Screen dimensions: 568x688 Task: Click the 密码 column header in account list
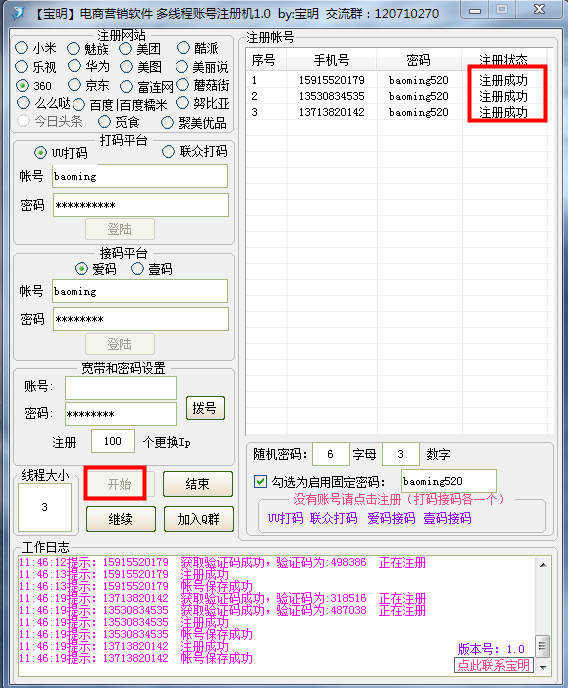[418, 60]
